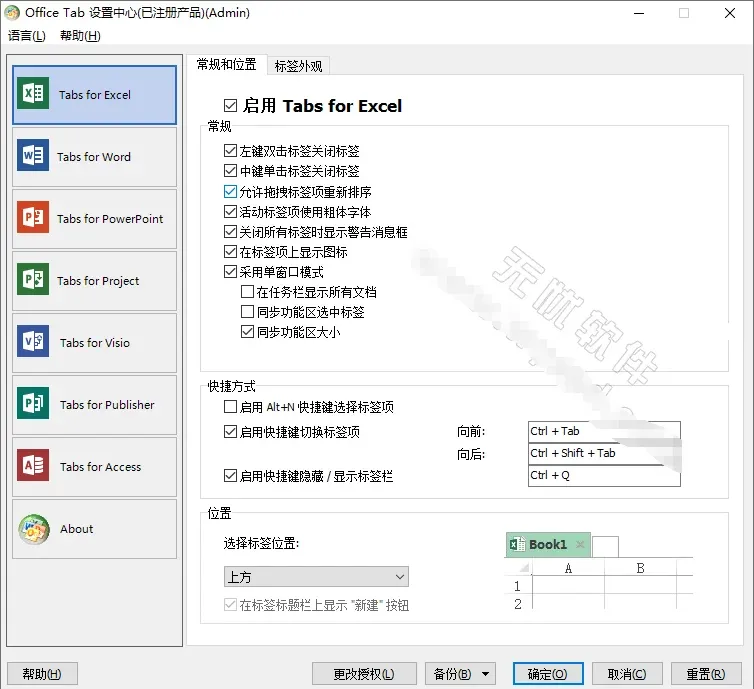Click column B header in preview sheet

point(640,568)
